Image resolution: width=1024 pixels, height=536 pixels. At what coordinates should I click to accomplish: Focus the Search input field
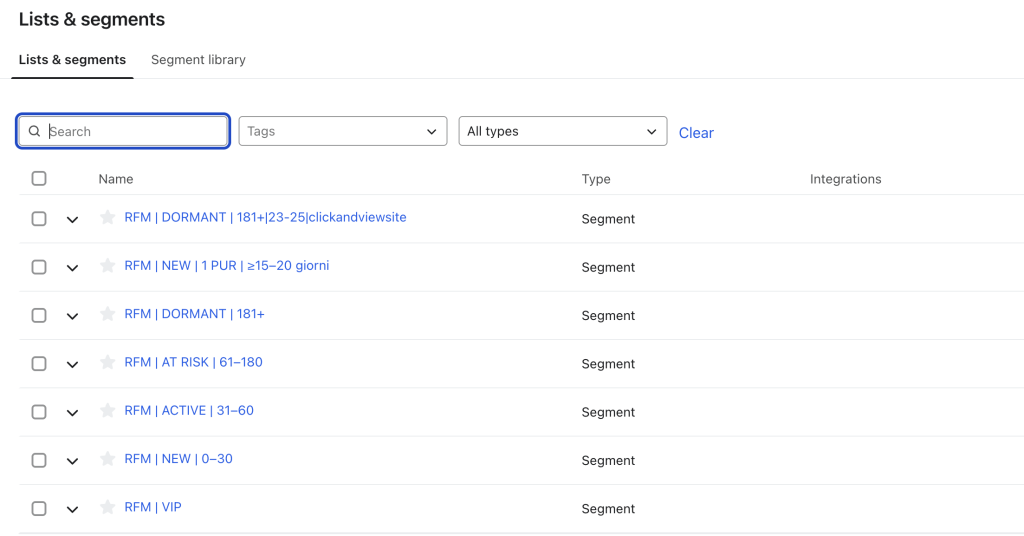coord(123,131)
